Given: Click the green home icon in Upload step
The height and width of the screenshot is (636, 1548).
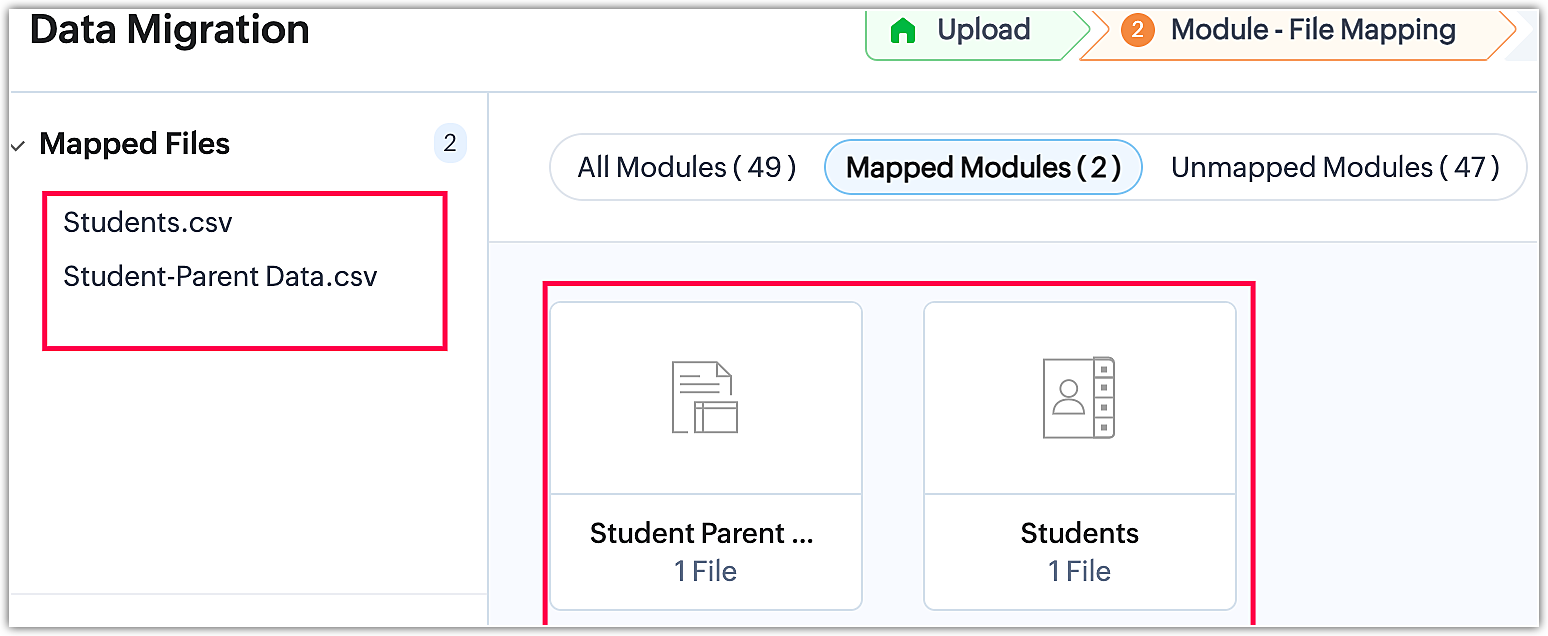Looking at the screenshot, I should (903, 31).
